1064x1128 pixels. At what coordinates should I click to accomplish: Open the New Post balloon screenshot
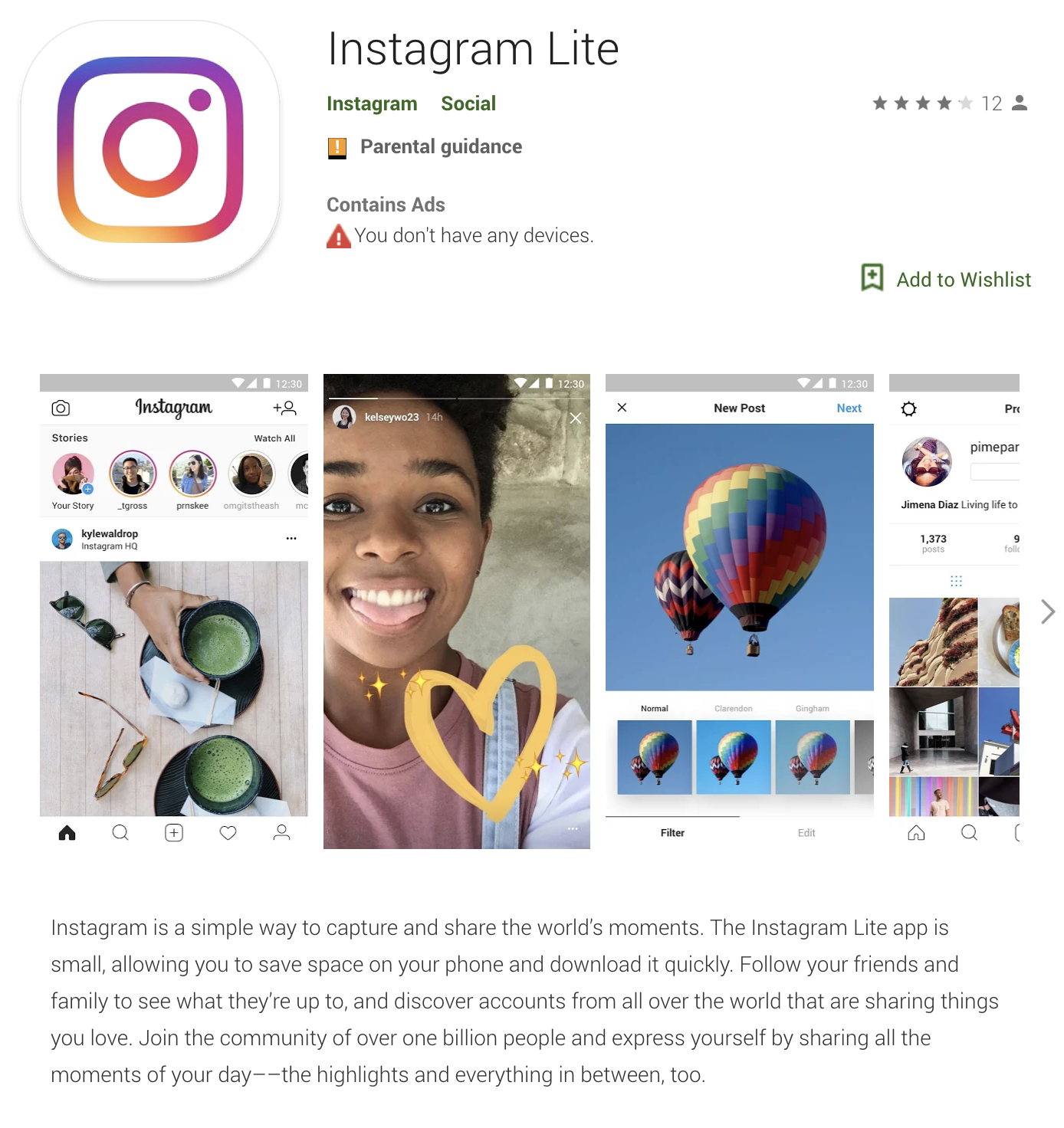click(740, 612)
